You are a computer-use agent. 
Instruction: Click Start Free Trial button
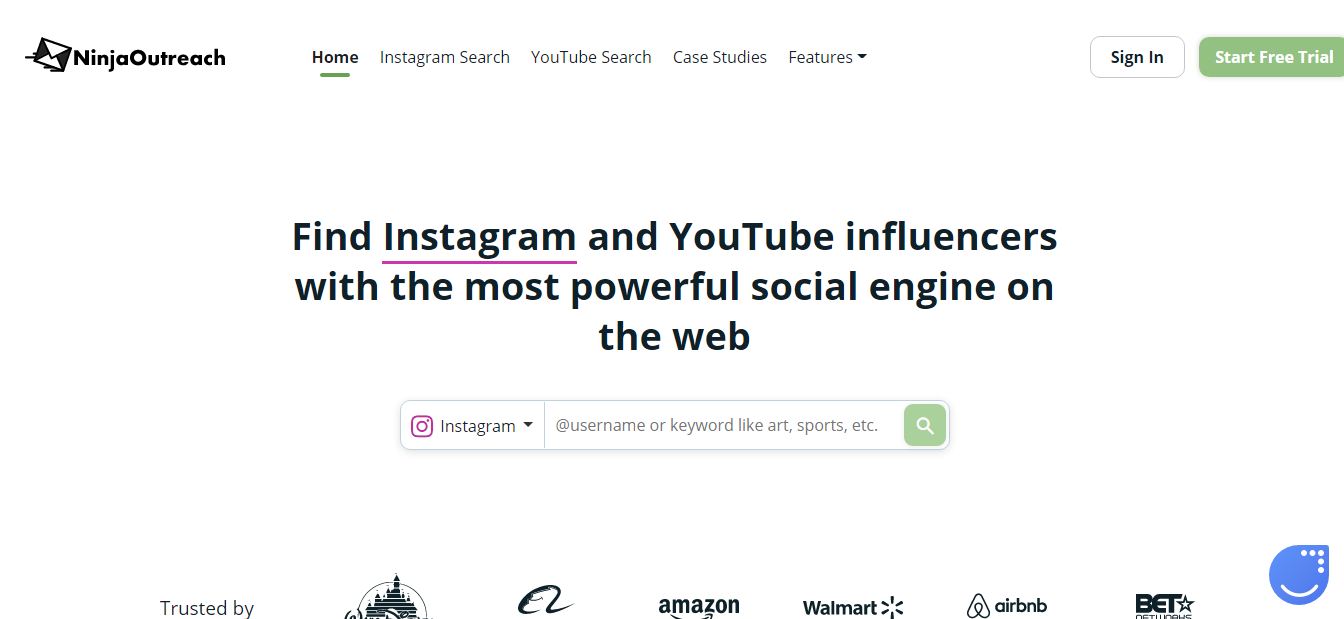click(1272, 57)
